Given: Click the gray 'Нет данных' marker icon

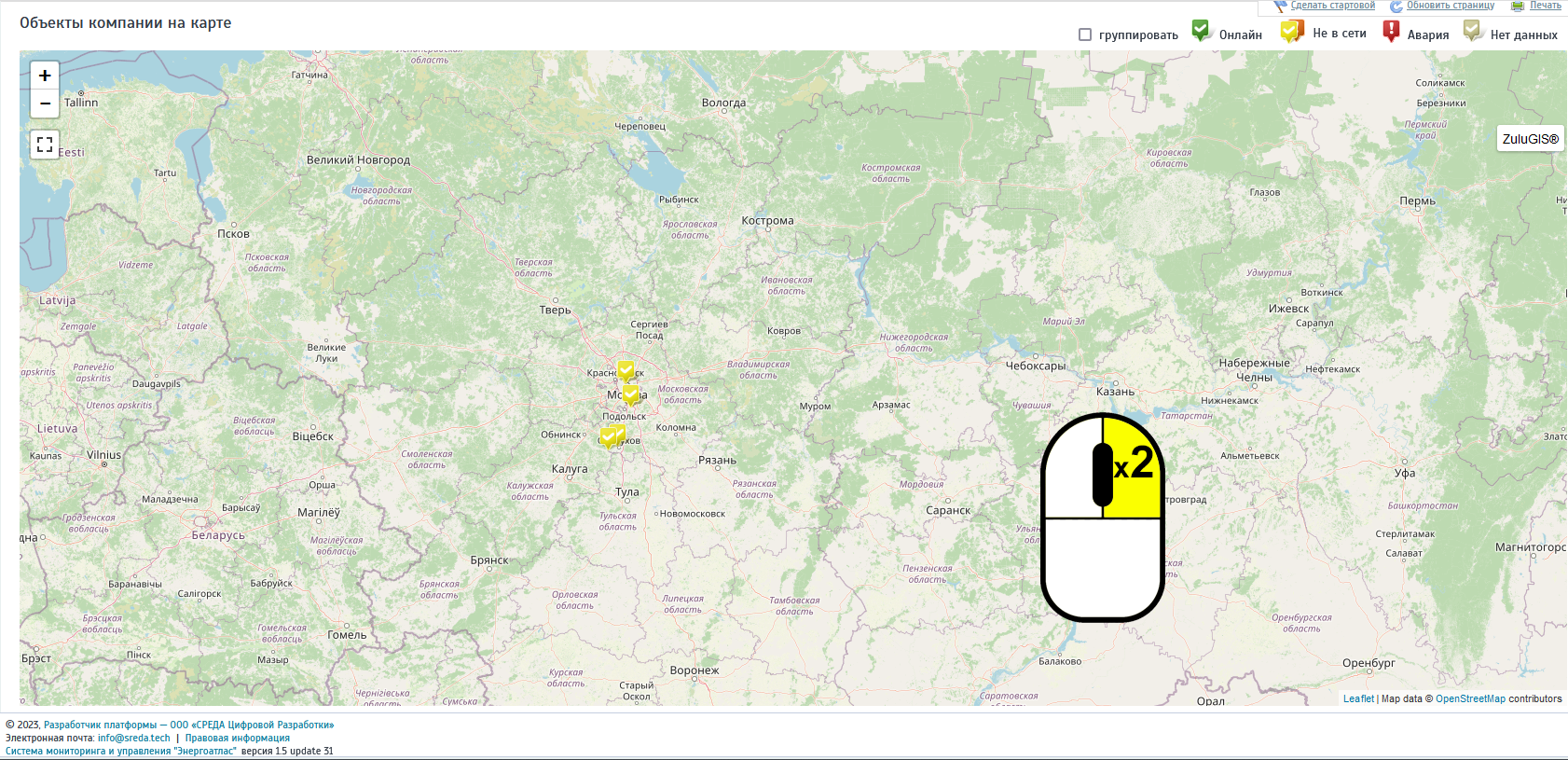Looking at the screenshot, I should pyautogui.click(x=1472, y=31).
